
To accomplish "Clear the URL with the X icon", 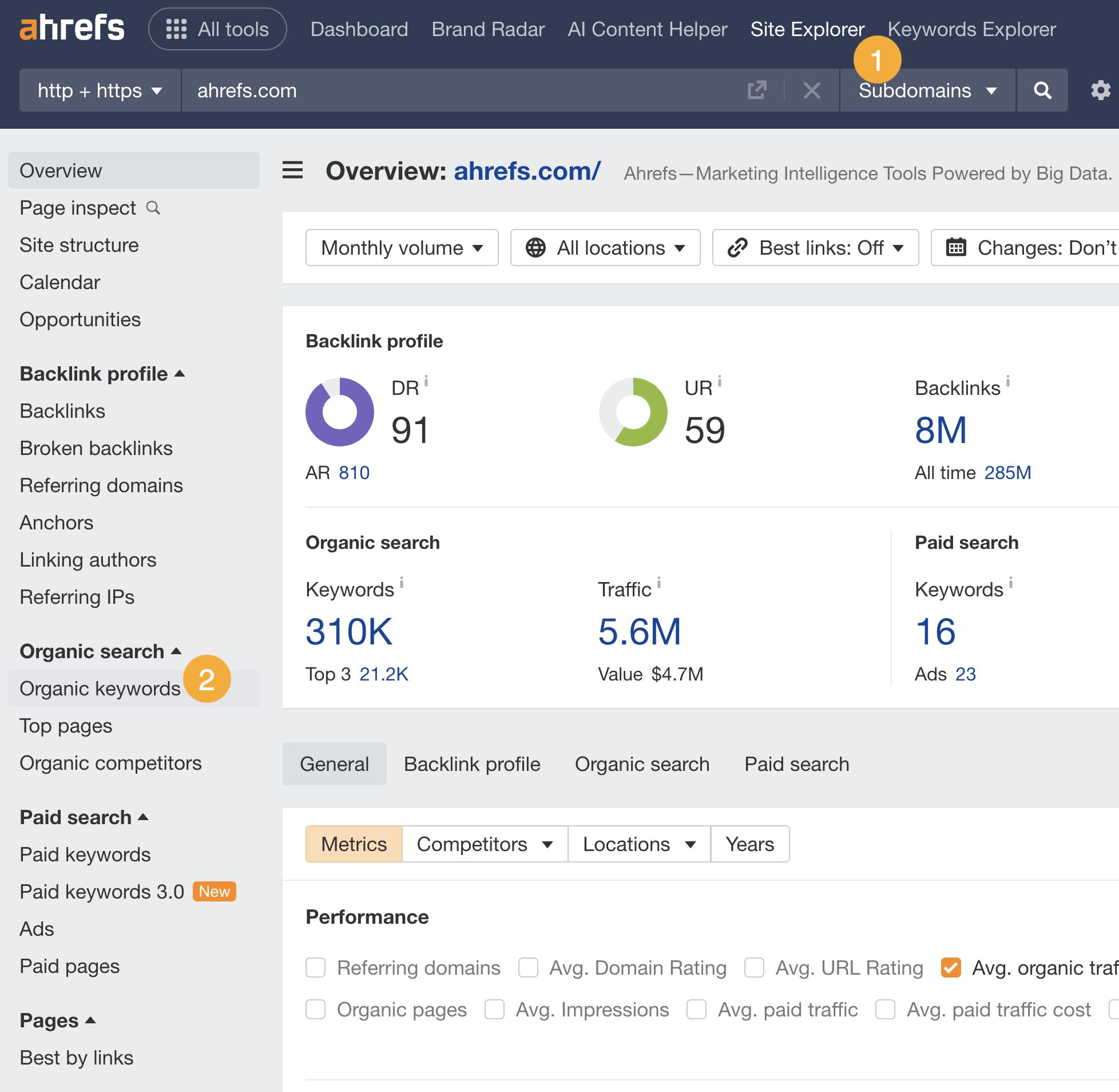I will tap(812, 90).
